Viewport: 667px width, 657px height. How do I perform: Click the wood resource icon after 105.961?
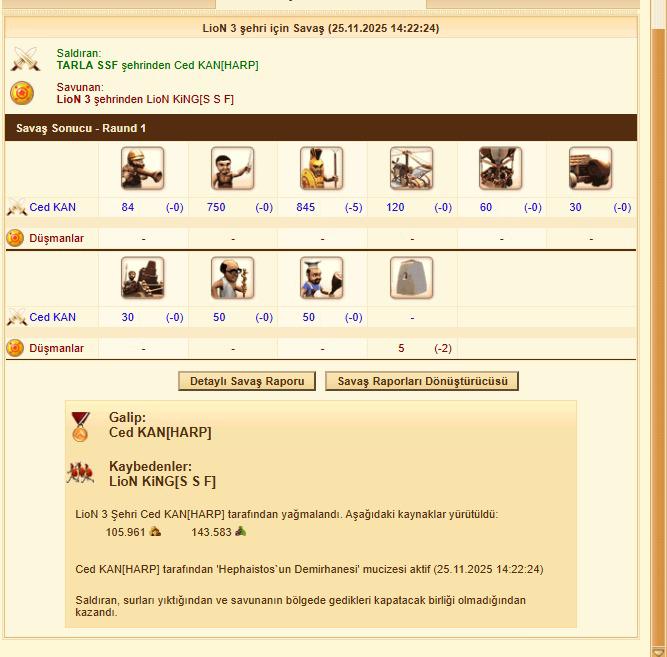(x=155, y=531)
